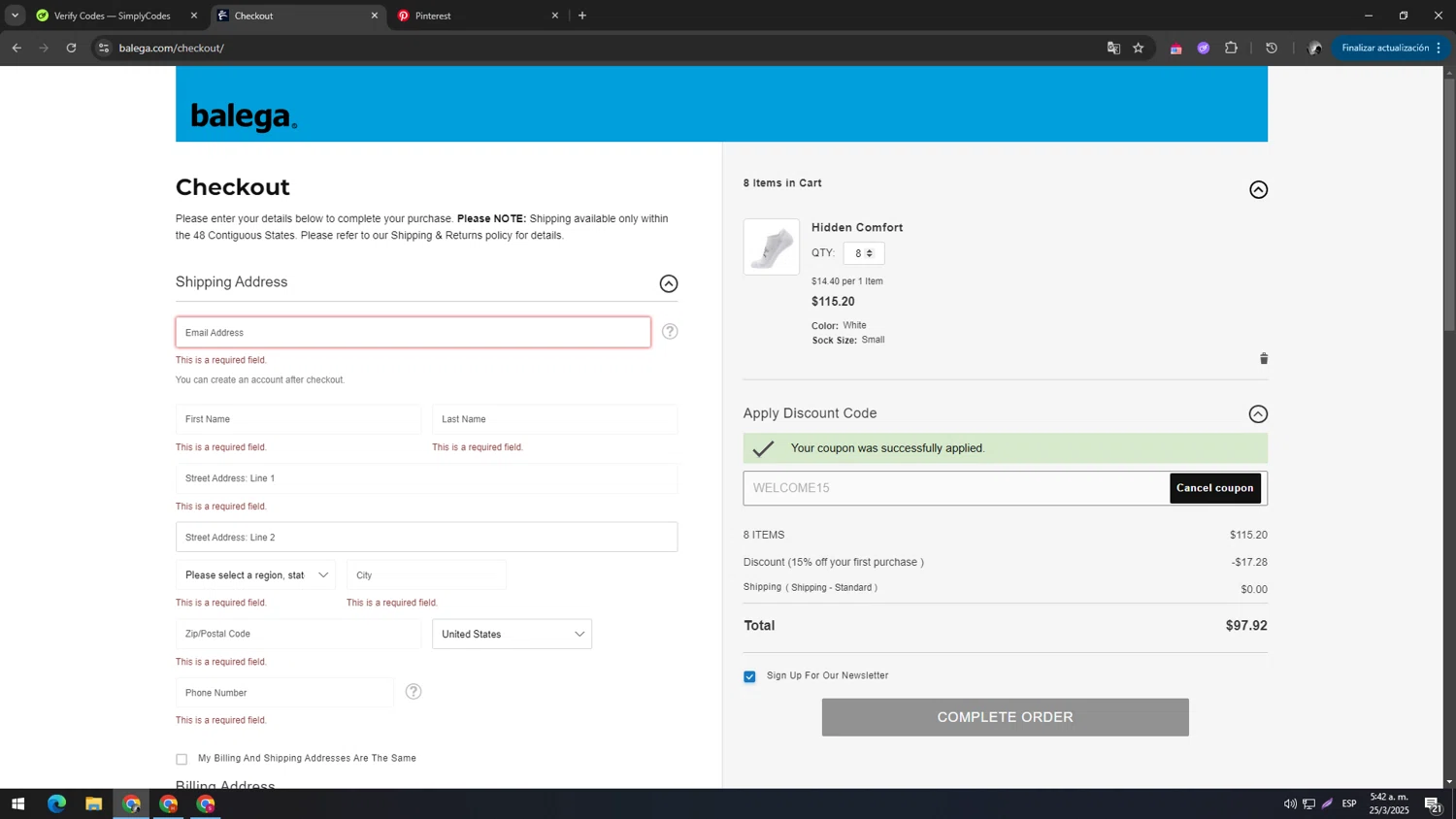Collapse the Shipping Address section
Viewport: 1456px width, 819px height.
(669, 283)
